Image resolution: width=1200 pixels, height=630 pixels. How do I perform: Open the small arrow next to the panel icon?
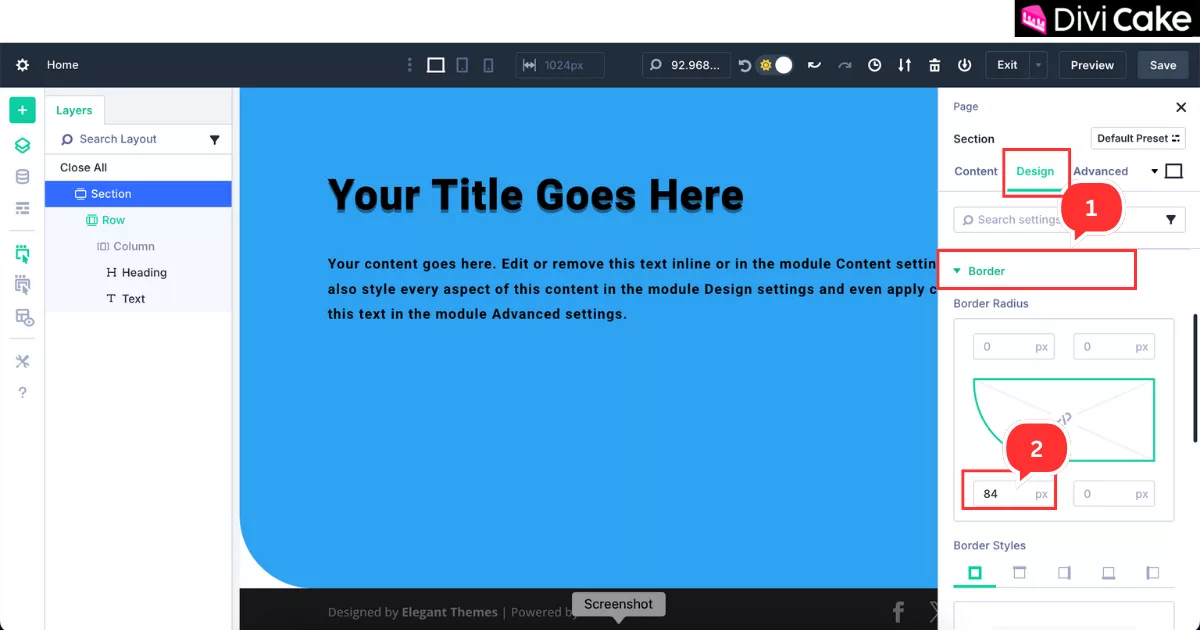tap(1154, 171)
